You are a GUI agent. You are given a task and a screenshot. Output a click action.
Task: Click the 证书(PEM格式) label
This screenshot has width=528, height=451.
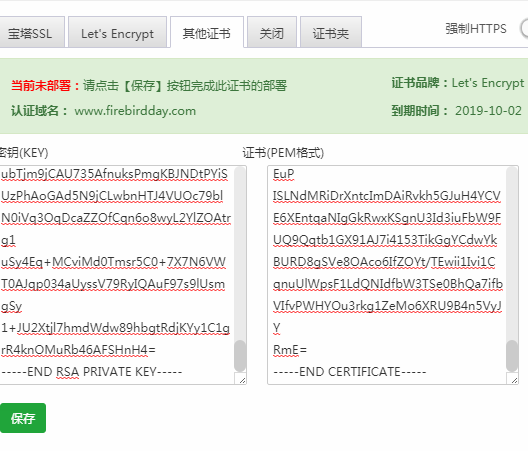point(283,153)
